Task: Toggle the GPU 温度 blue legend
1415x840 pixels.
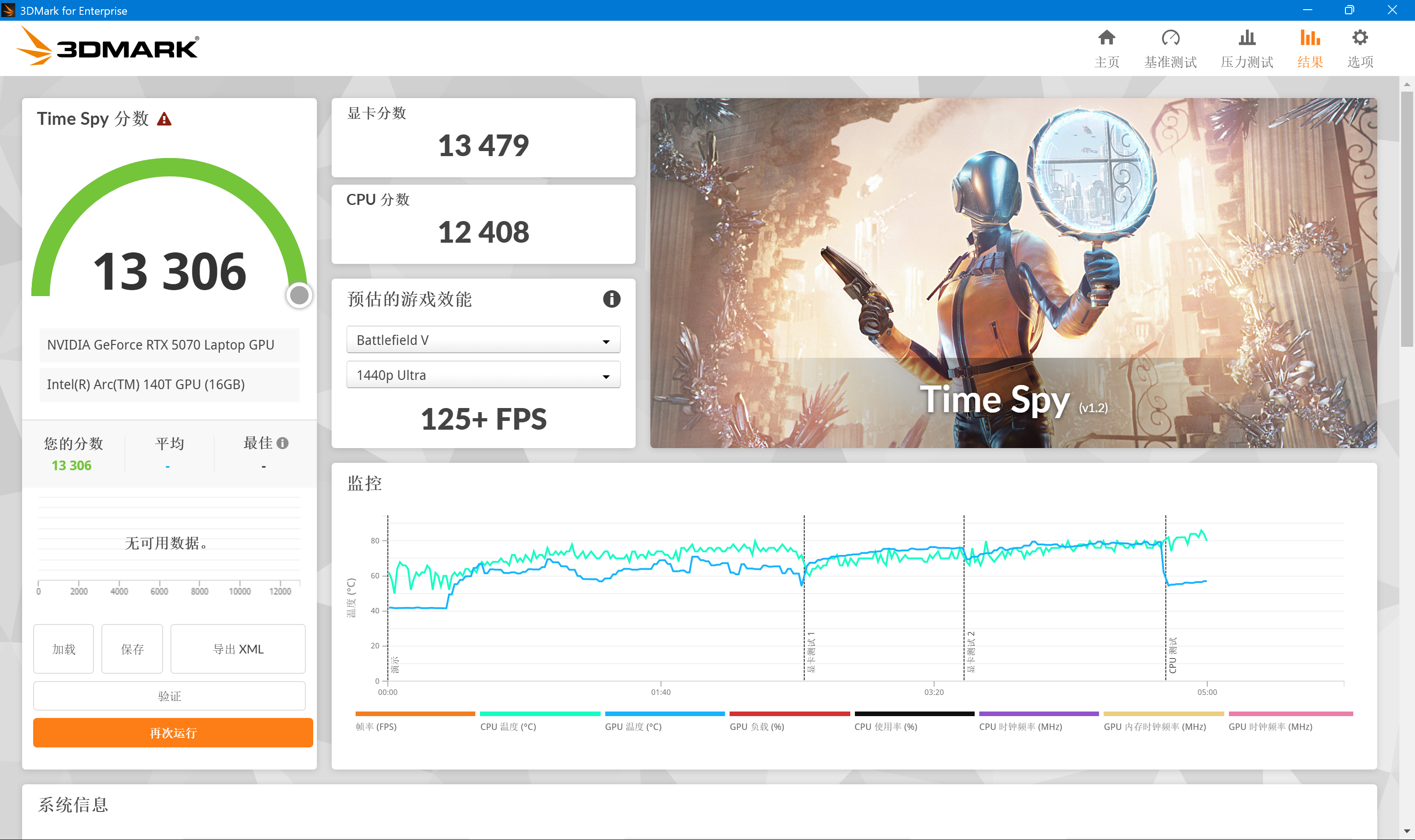Action: click(x=665, y=721)
